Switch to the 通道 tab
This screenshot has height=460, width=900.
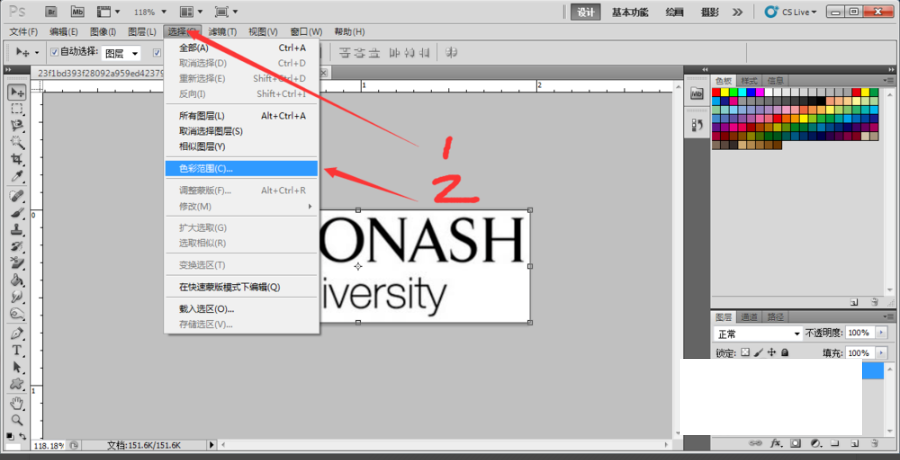point(750,317)
